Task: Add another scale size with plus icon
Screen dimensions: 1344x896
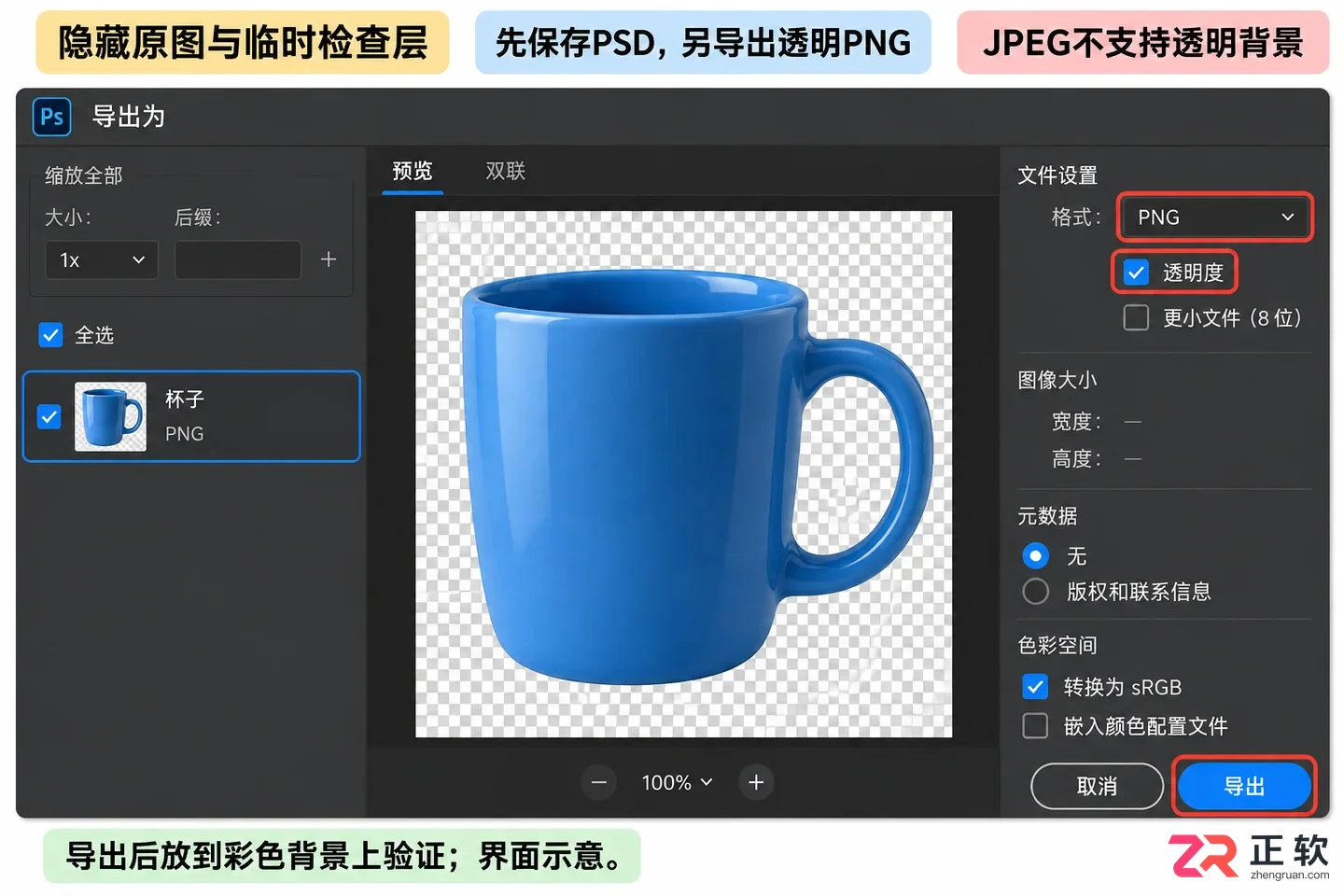Action: pos(329,259)
